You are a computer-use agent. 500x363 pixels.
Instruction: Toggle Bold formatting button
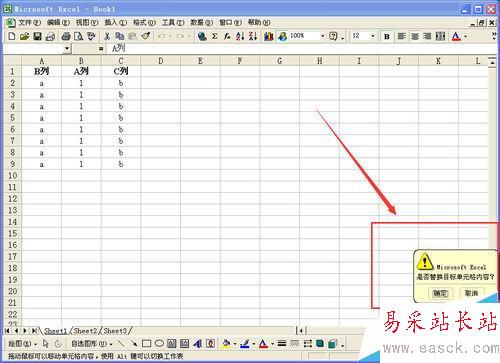(x=387, y=36)
